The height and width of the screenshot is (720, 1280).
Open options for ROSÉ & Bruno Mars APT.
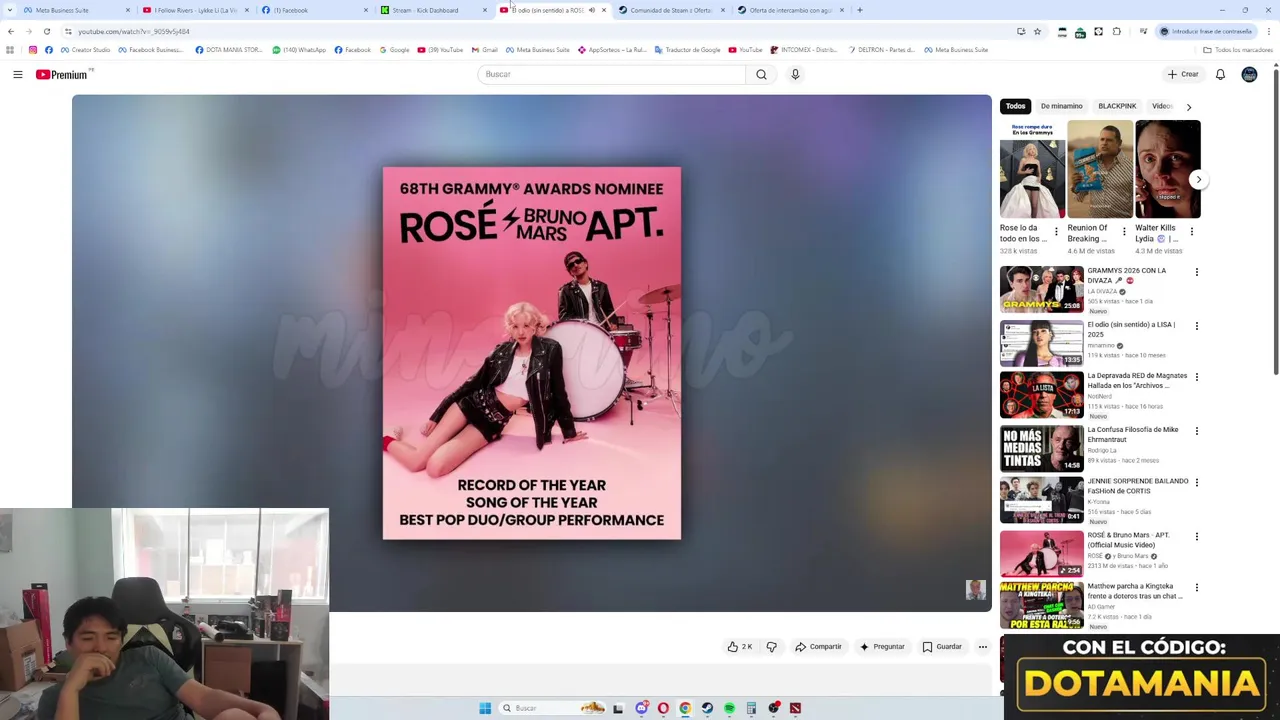1197,537
